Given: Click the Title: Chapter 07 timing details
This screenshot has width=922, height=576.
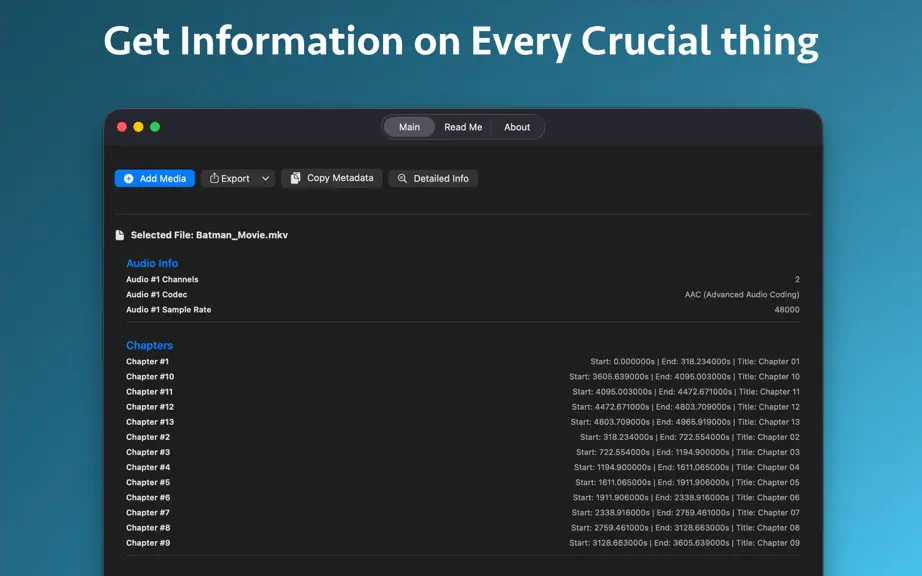Looking at the screenshot, I should click(x=686, y=513).
